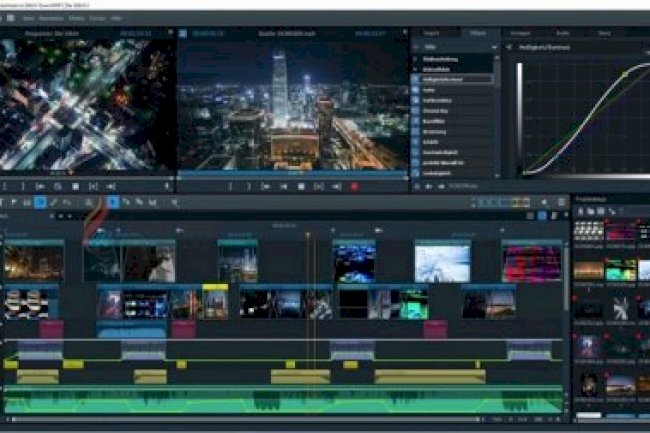Click the timeline vertical scrollbar
Screen dimensions: 650x433
566,277
